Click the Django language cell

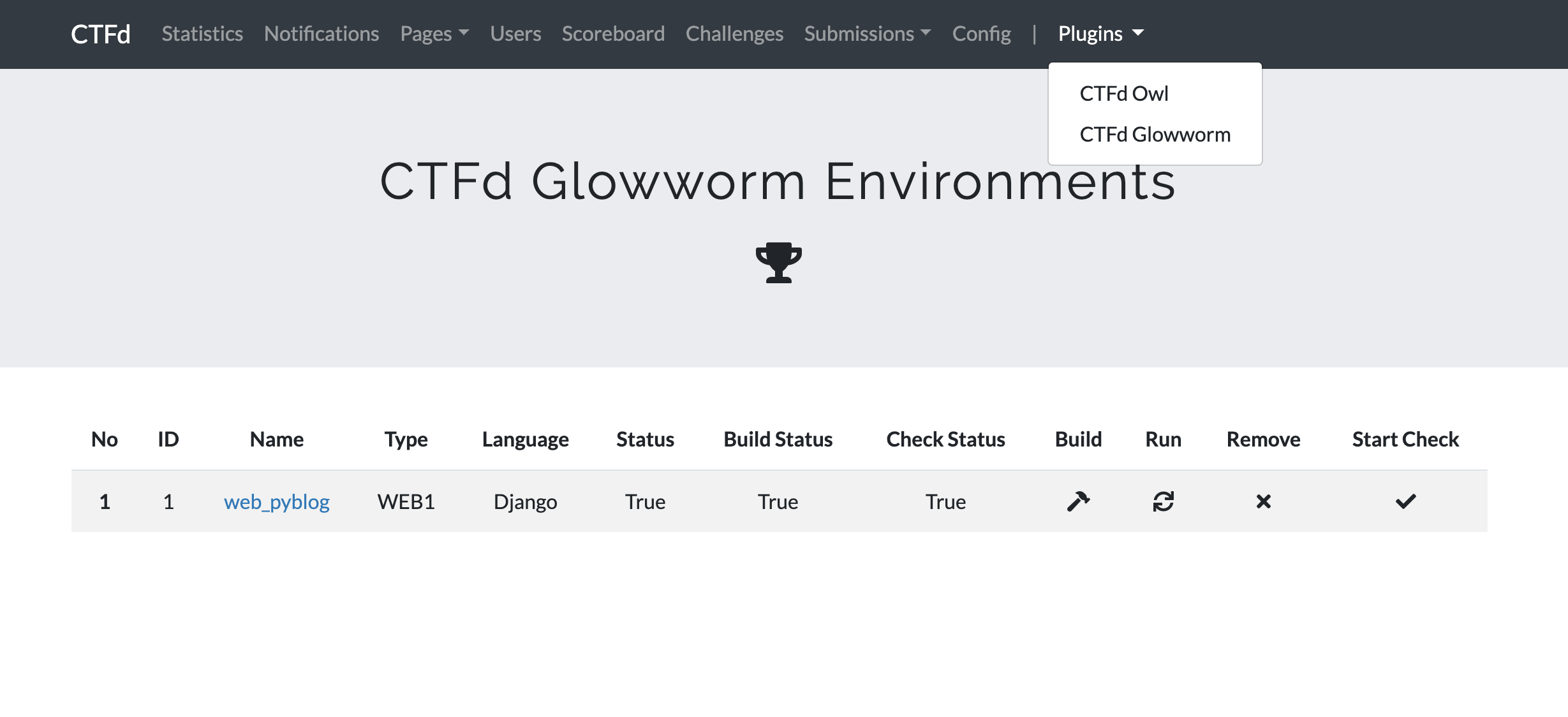click(525, 502)
